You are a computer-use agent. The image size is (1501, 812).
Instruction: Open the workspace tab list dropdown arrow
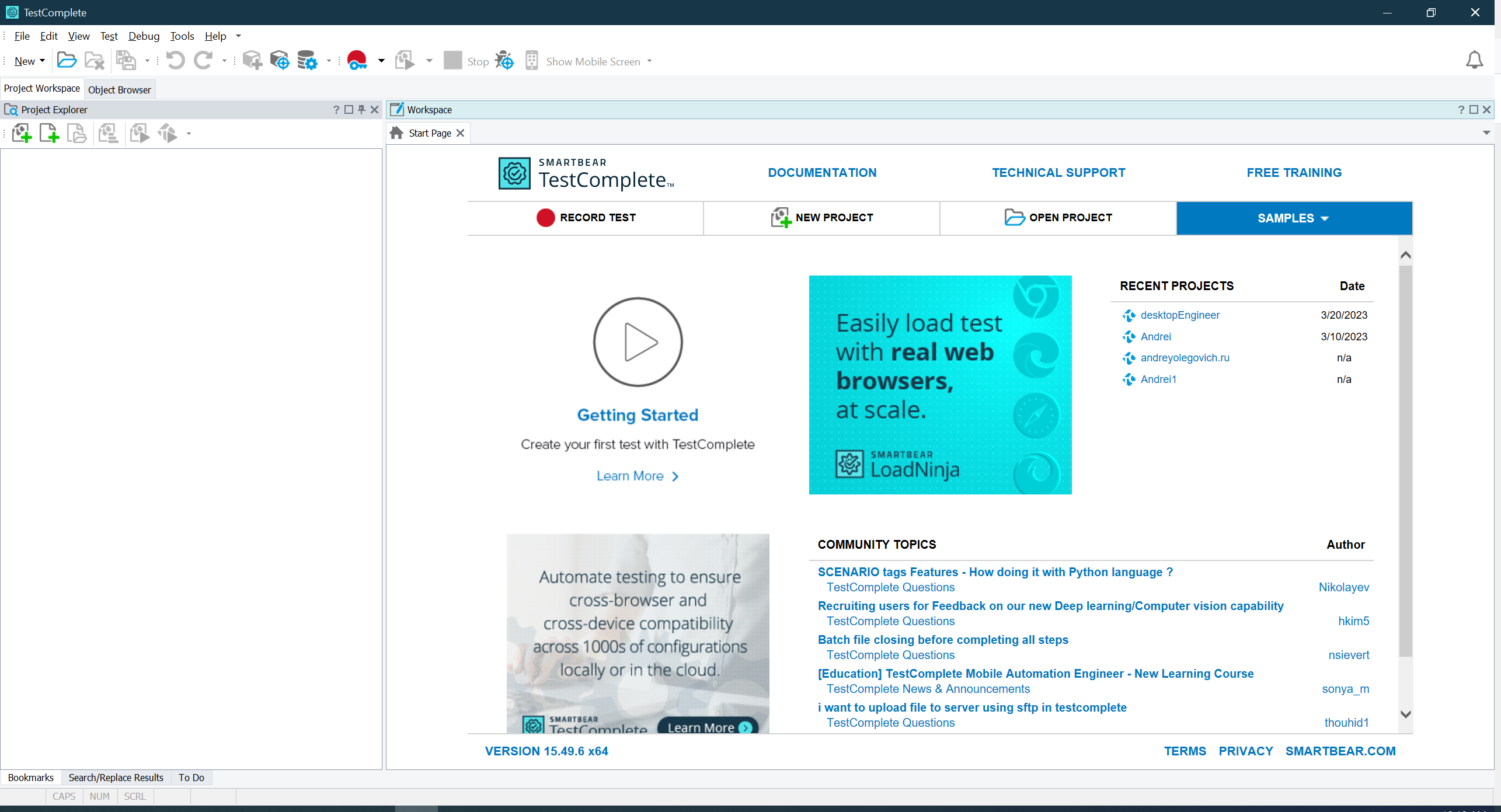pos(1486,133)
